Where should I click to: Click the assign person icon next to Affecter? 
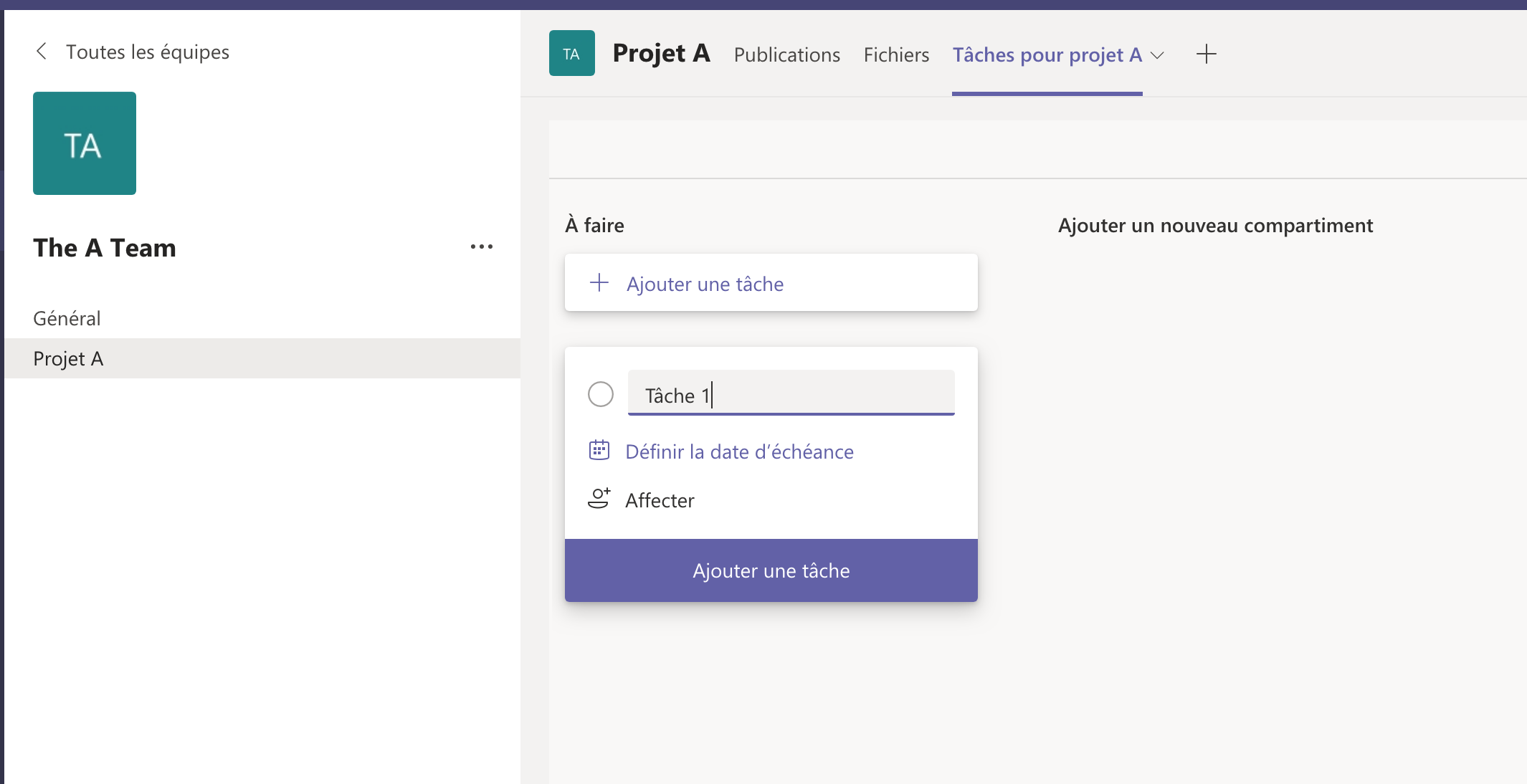(599, 499)
